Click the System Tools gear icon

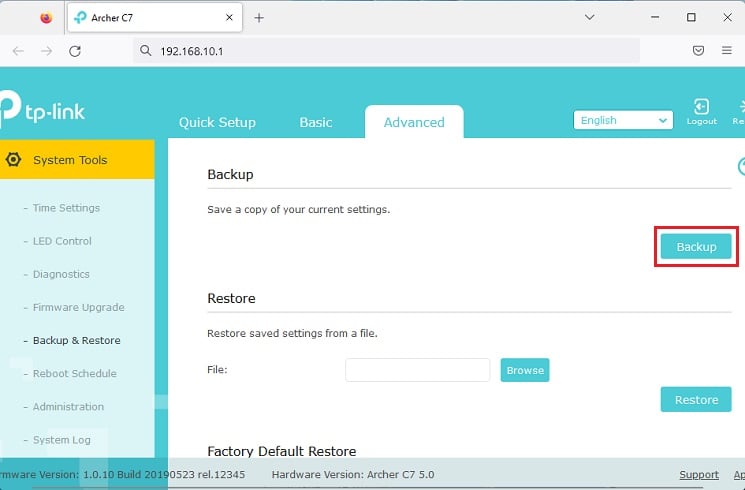13,160
